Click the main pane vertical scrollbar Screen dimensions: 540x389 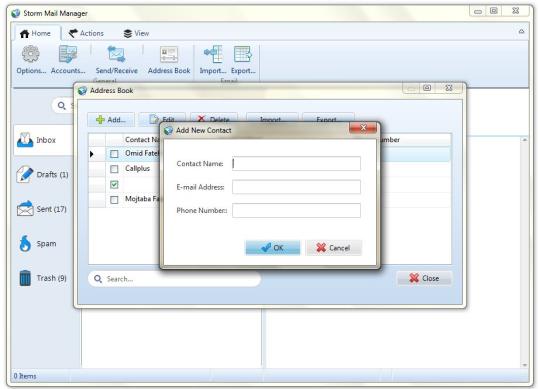pos(525,252)
